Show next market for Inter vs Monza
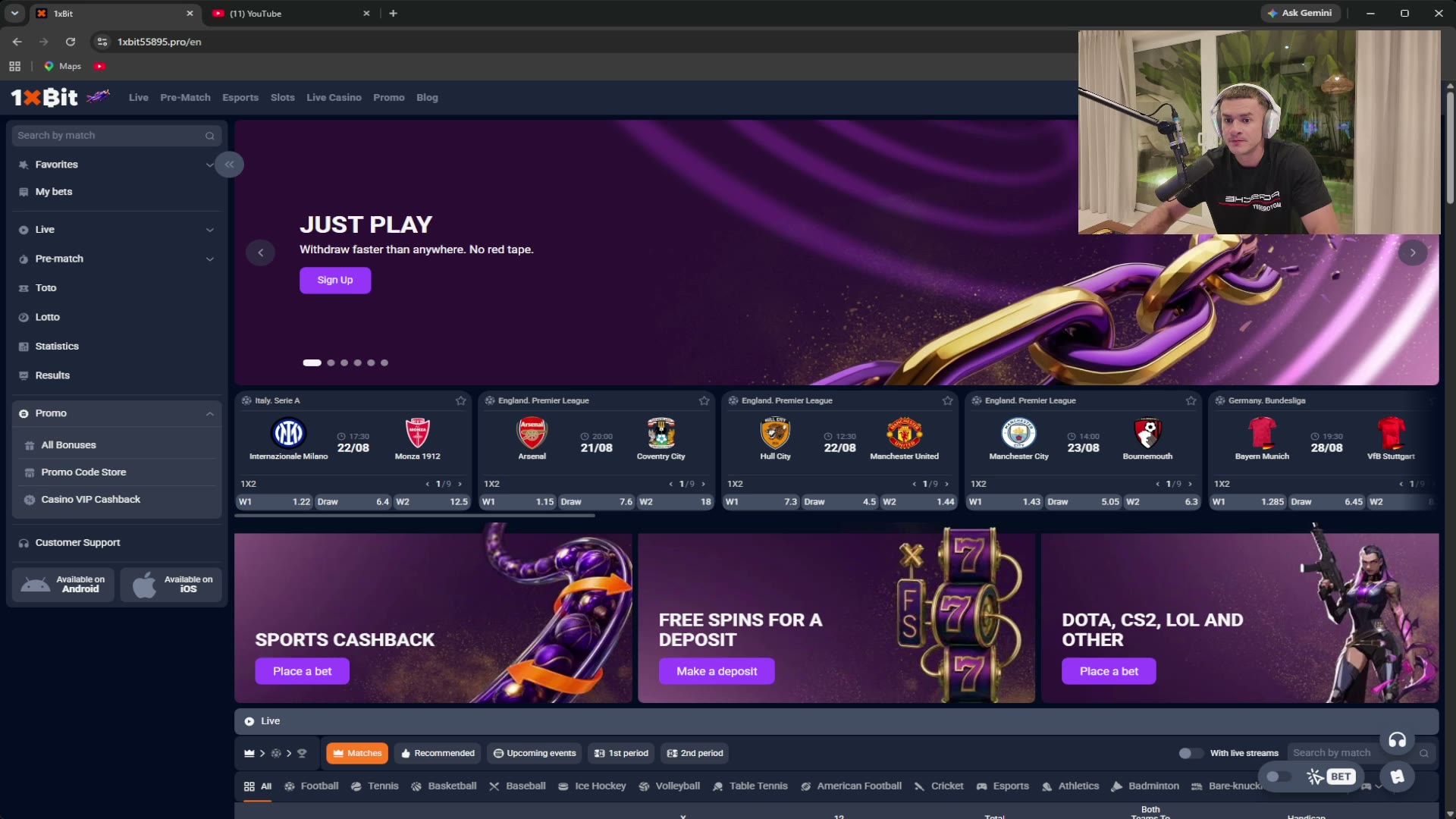Screen dimensions: 1456x819 [460, 484]
